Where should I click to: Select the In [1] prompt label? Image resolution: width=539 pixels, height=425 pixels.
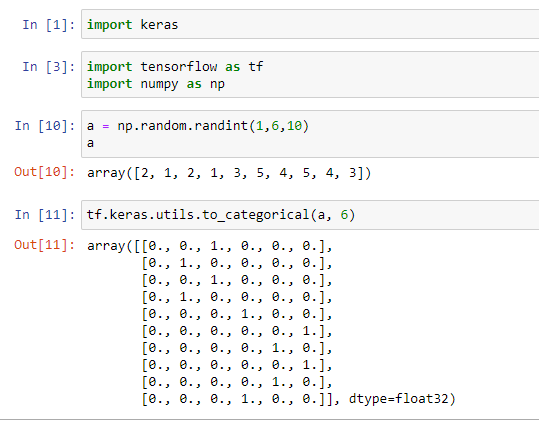(48, 25)
